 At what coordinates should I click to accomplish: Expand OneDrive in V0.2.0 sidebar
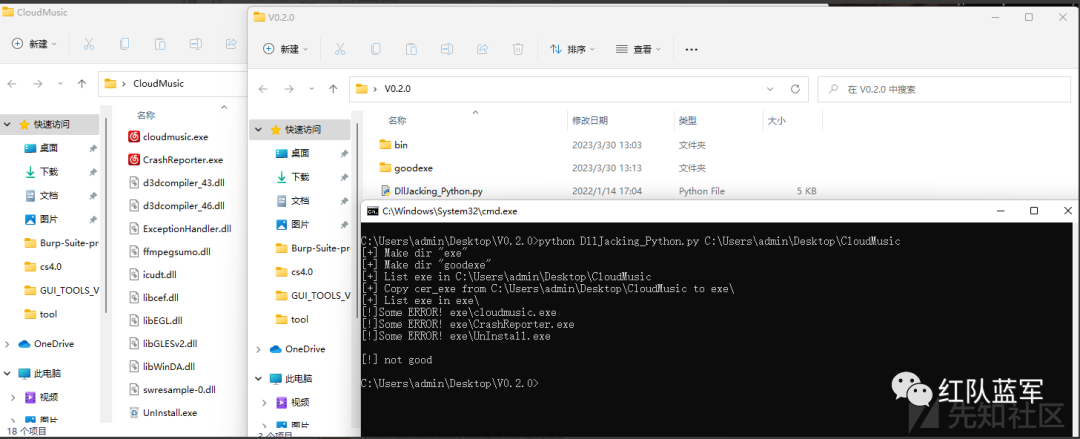tap(258, 349)
